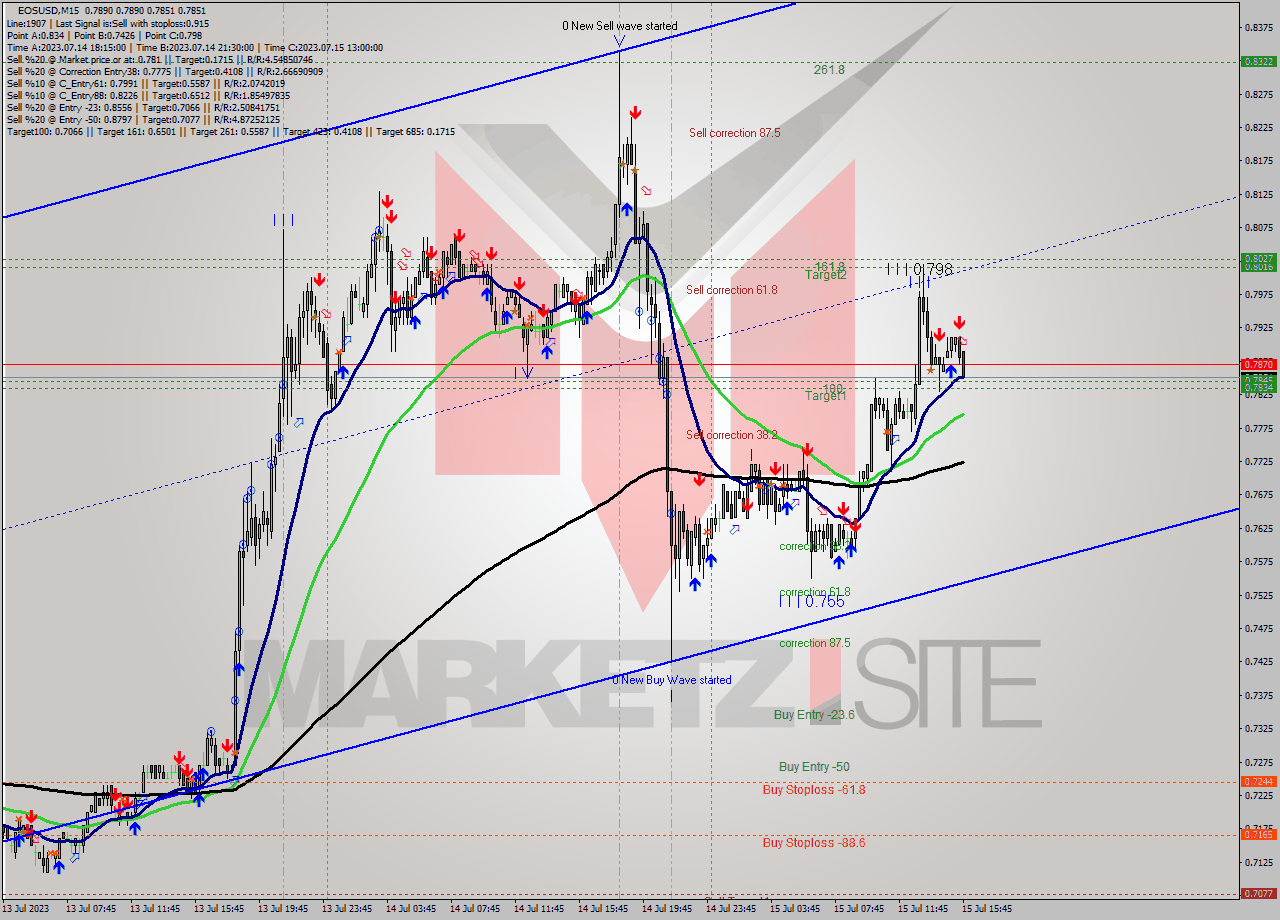
Task: Click the red 0.7870 current price tag
Action: tap(1257, 365)
